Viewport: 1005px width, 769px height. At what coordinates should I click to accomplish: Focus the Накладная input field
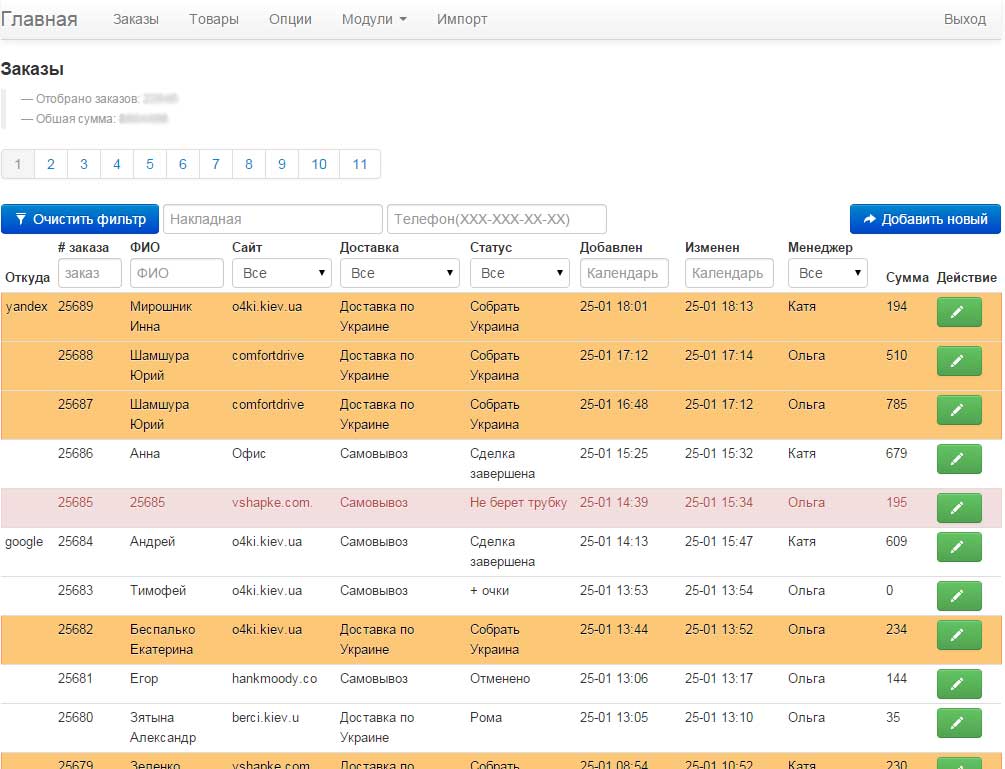(x=273, y=219)
